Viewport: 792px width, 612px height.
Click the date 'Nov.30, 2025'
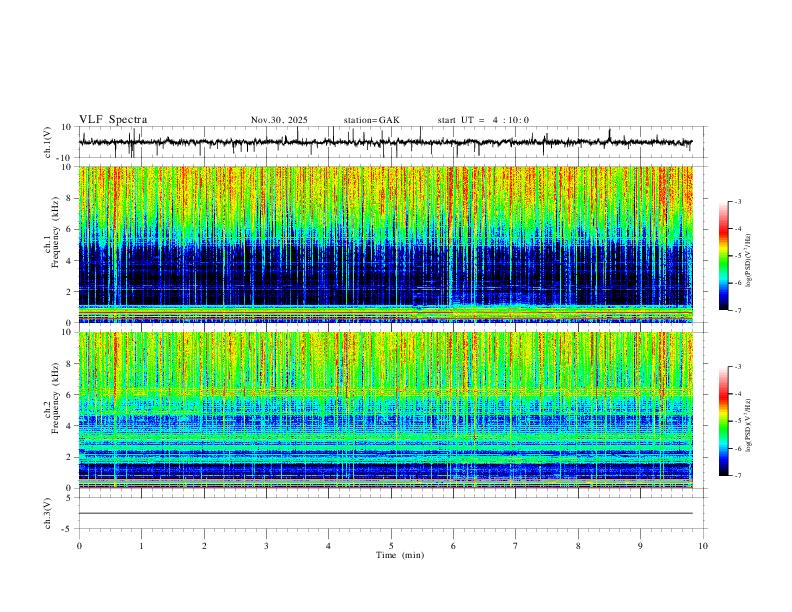click(x=279, y=120)
